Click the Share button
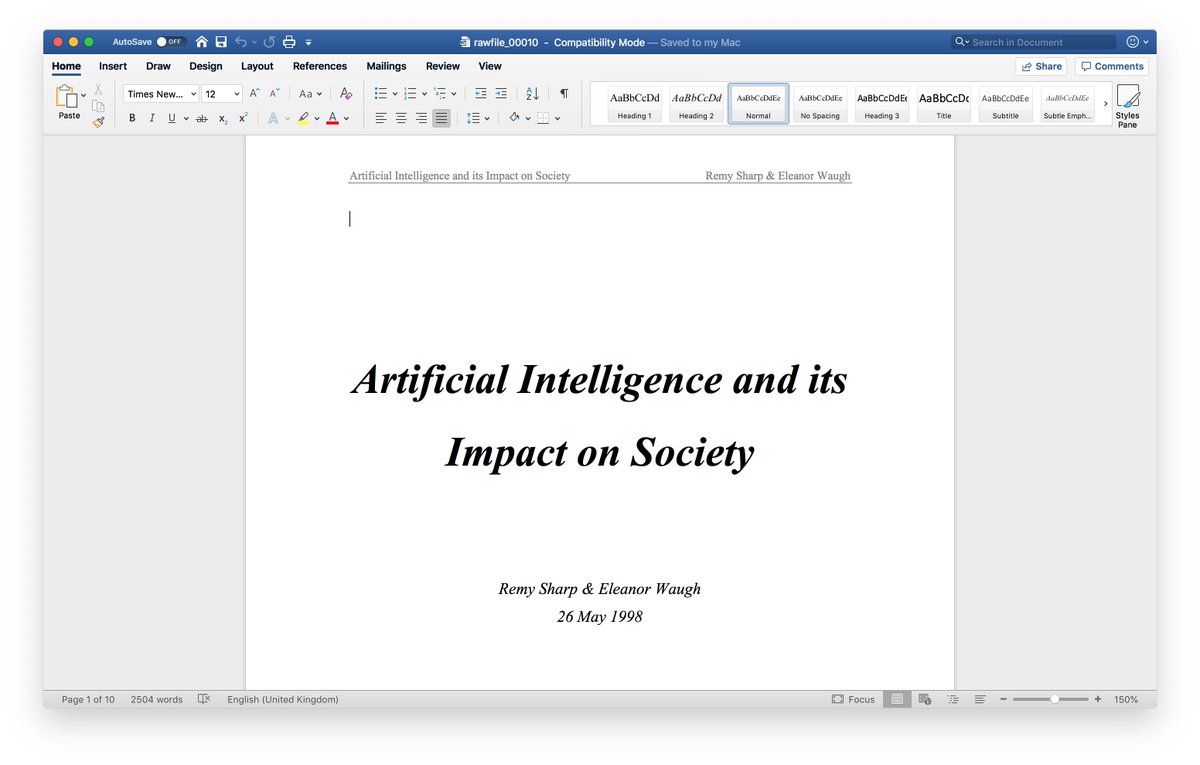Image resolution: width=1200 pixels, height=765 pixels. [1041, 66]
